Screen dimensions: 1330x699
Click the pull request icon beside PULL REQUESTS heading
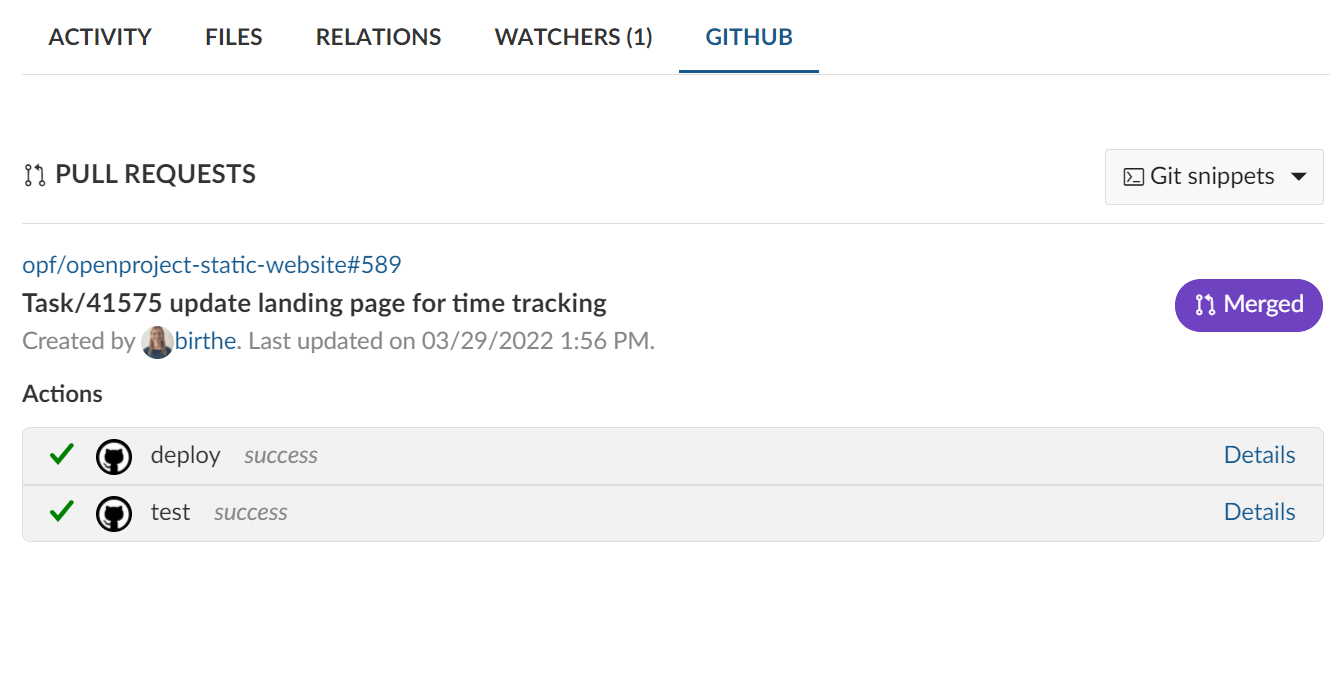pos(33,174)
